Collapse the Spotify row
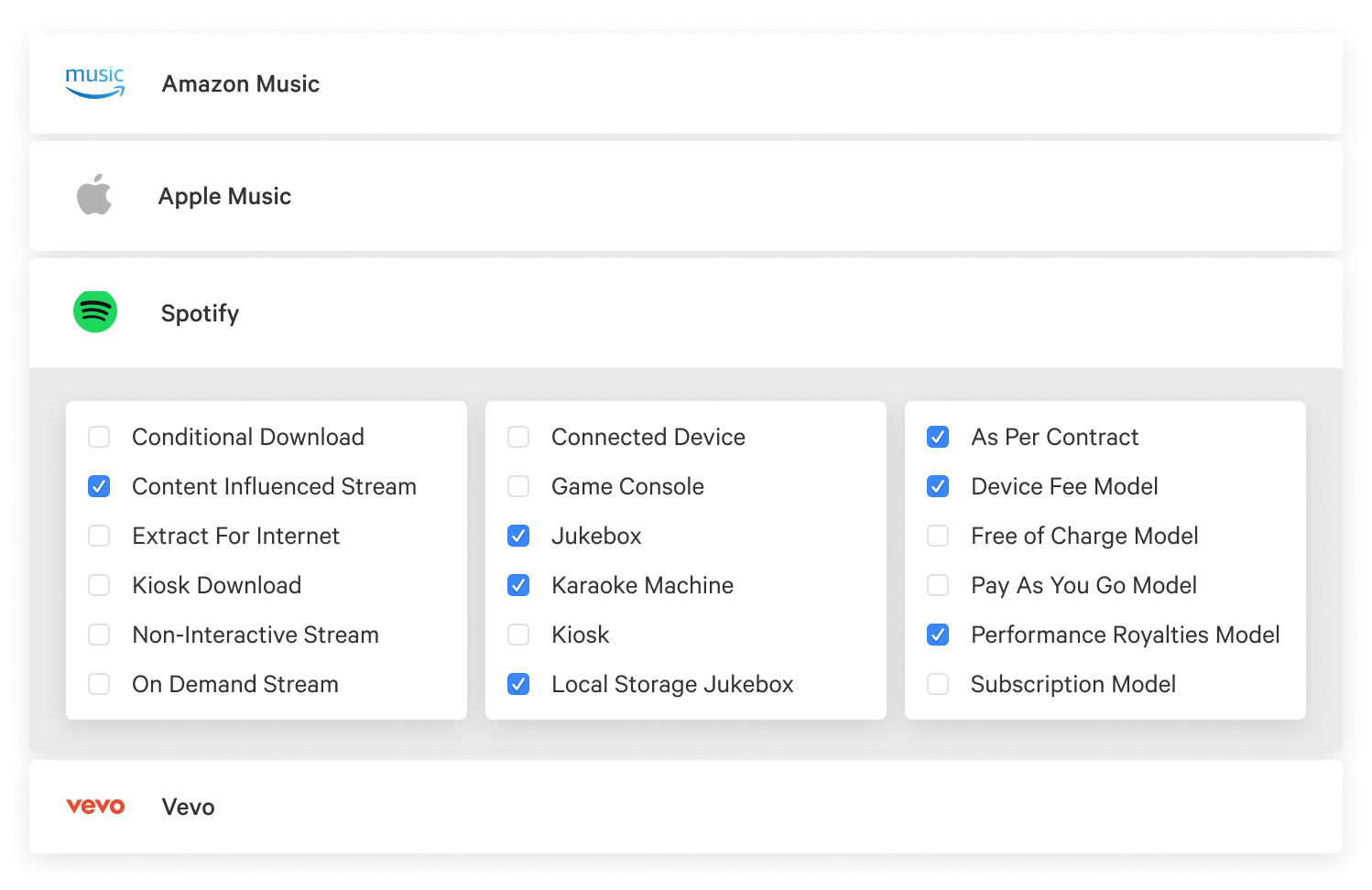1372x890 pixels. pyautogui.click(x=686, y=313)
